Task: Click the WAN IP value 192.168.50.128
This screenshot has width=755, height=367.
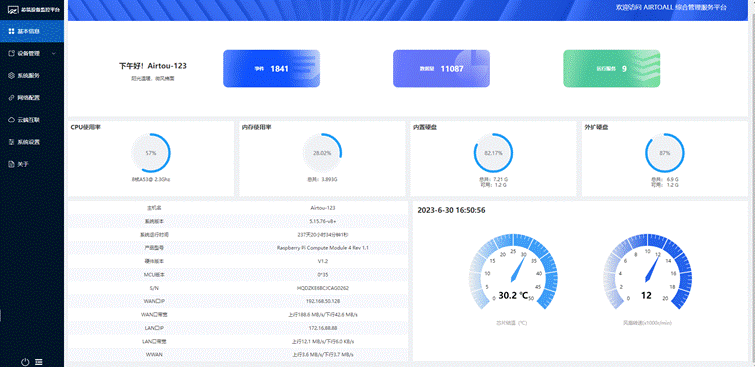Action: coord(323,301)
